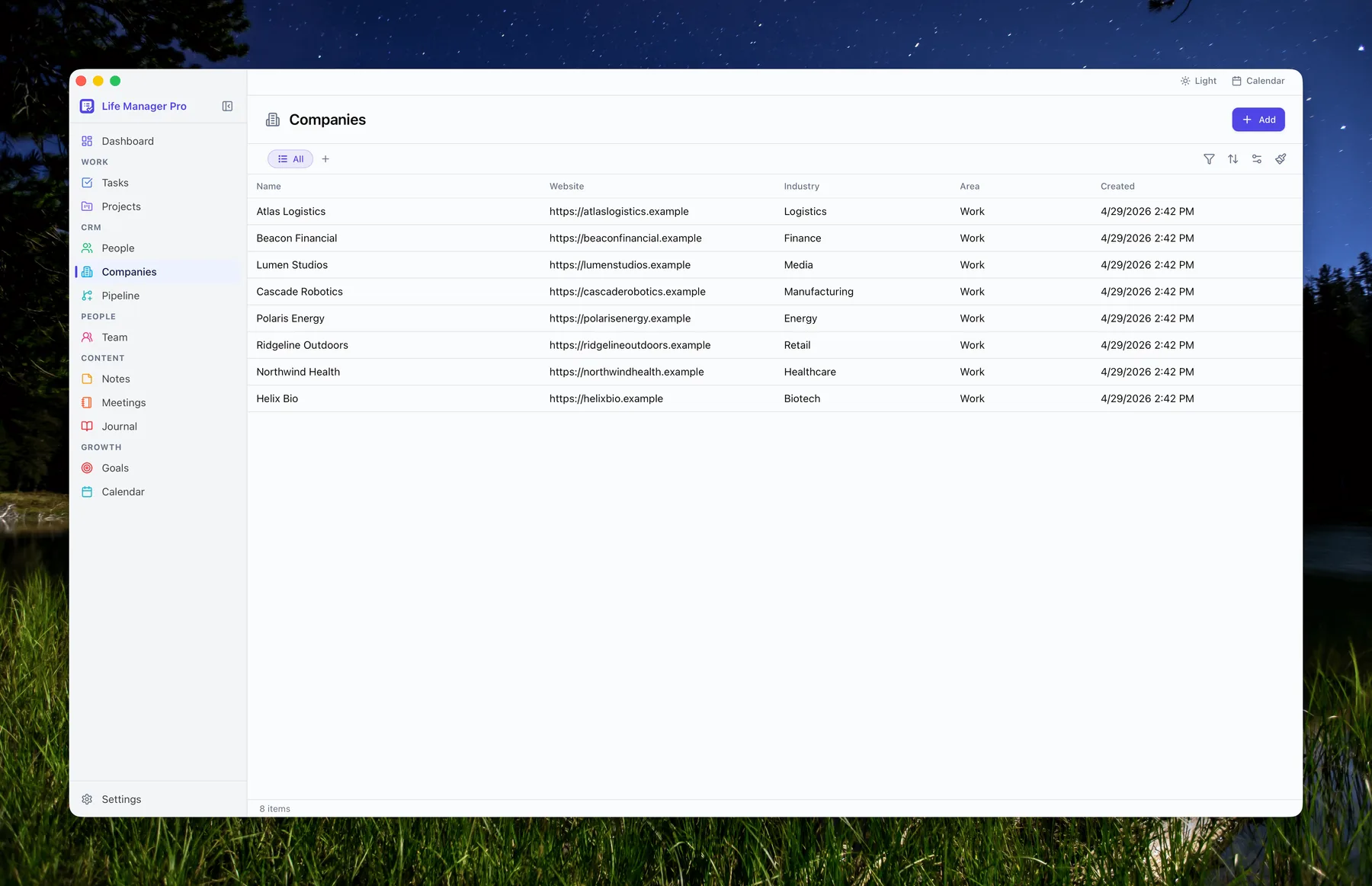Open Journal book icon in sidebar
1372x886 pixels.
[x=87, y=427]
